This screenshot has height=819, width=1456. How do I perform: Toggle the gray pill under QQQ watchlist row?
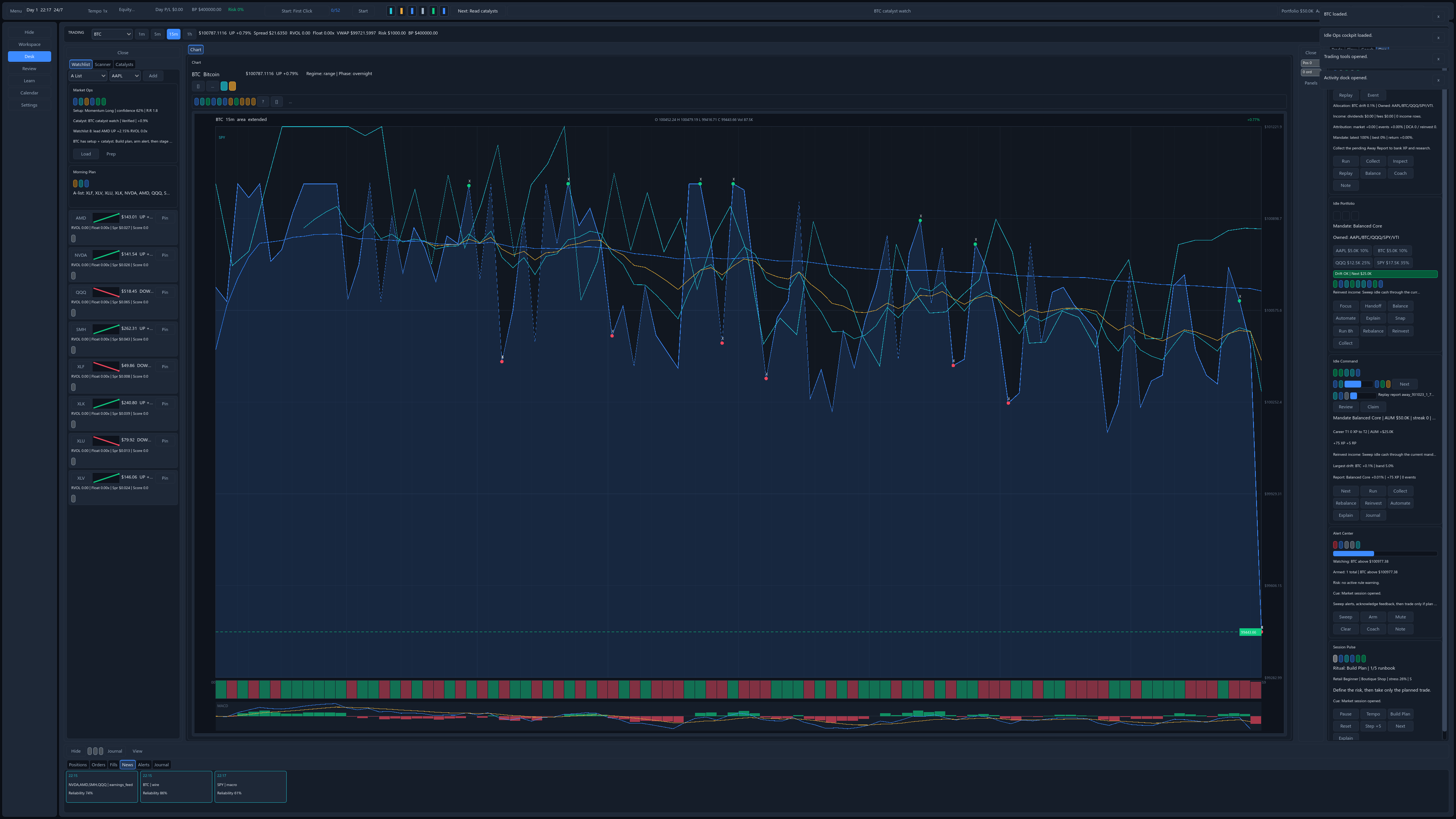(x=74, y=312)
